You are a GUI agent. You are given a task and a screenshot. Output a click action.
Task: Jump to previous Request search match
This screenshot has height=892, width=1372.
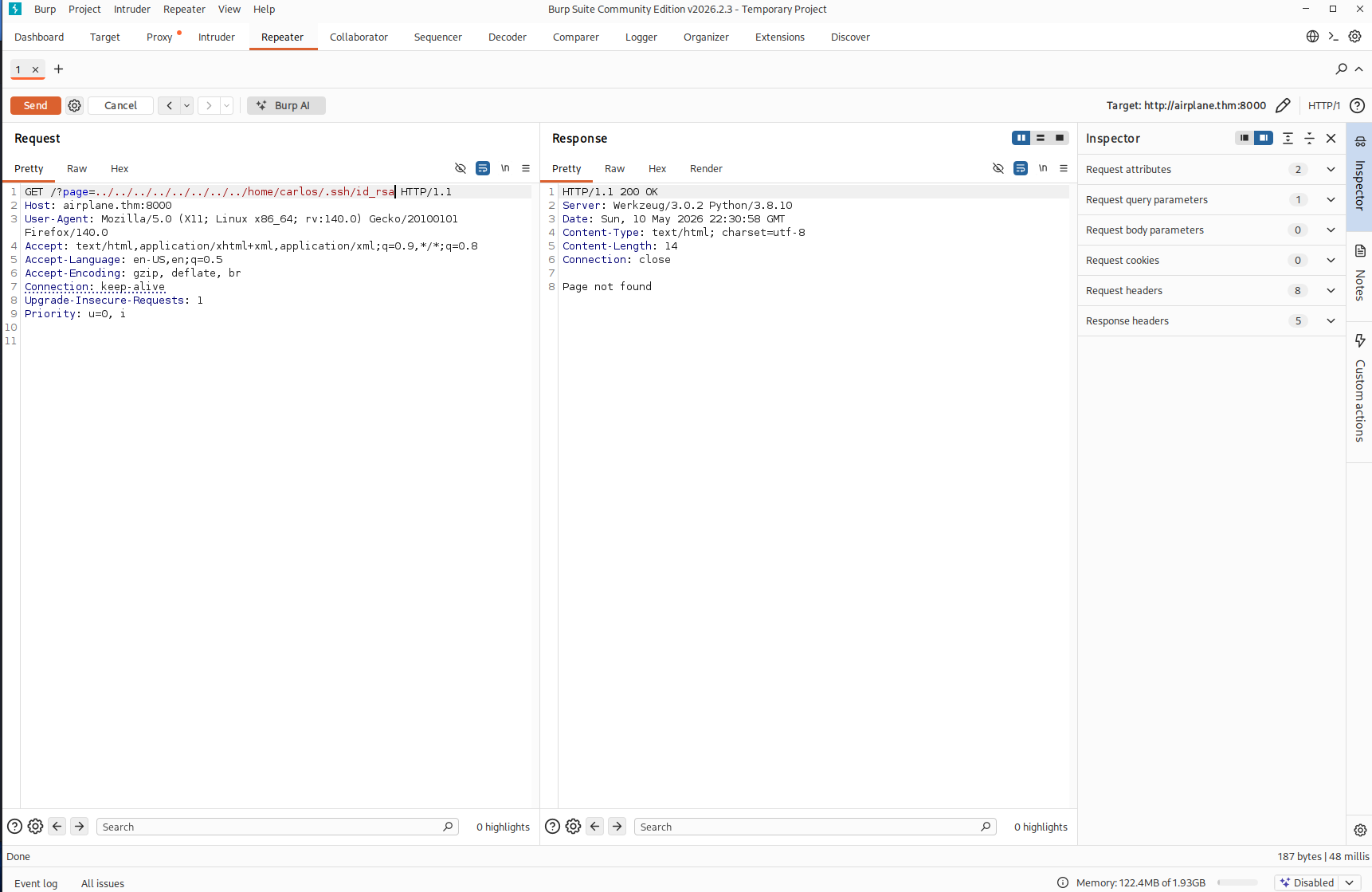tap(57, 827)
